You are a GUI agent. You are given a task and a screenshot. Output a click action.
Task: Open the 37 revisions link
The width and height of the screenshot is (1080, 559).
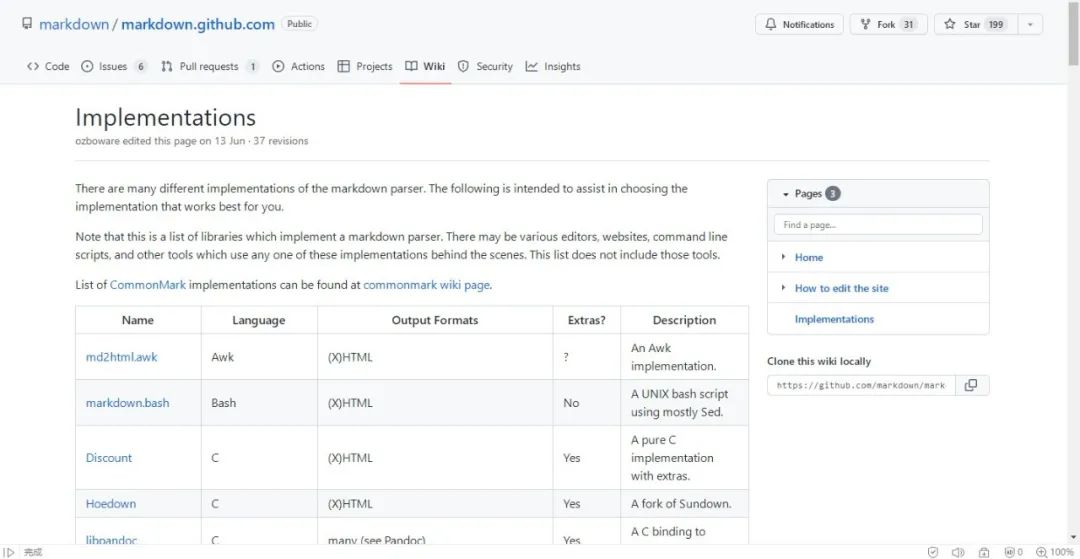coord(281,141)
